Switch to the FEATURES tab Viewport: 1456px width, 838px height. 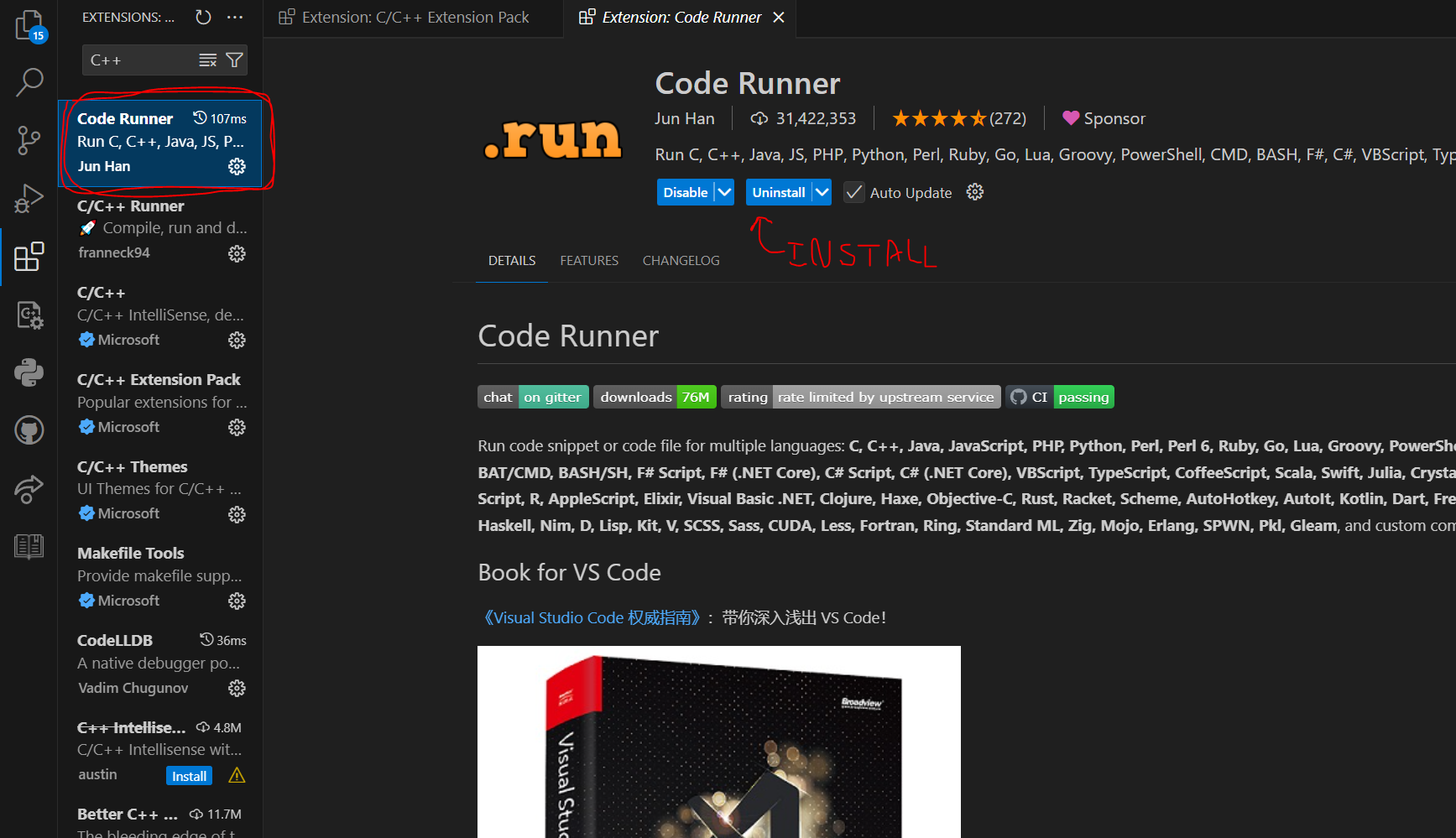pyautogui.click(x=589, y=260)
